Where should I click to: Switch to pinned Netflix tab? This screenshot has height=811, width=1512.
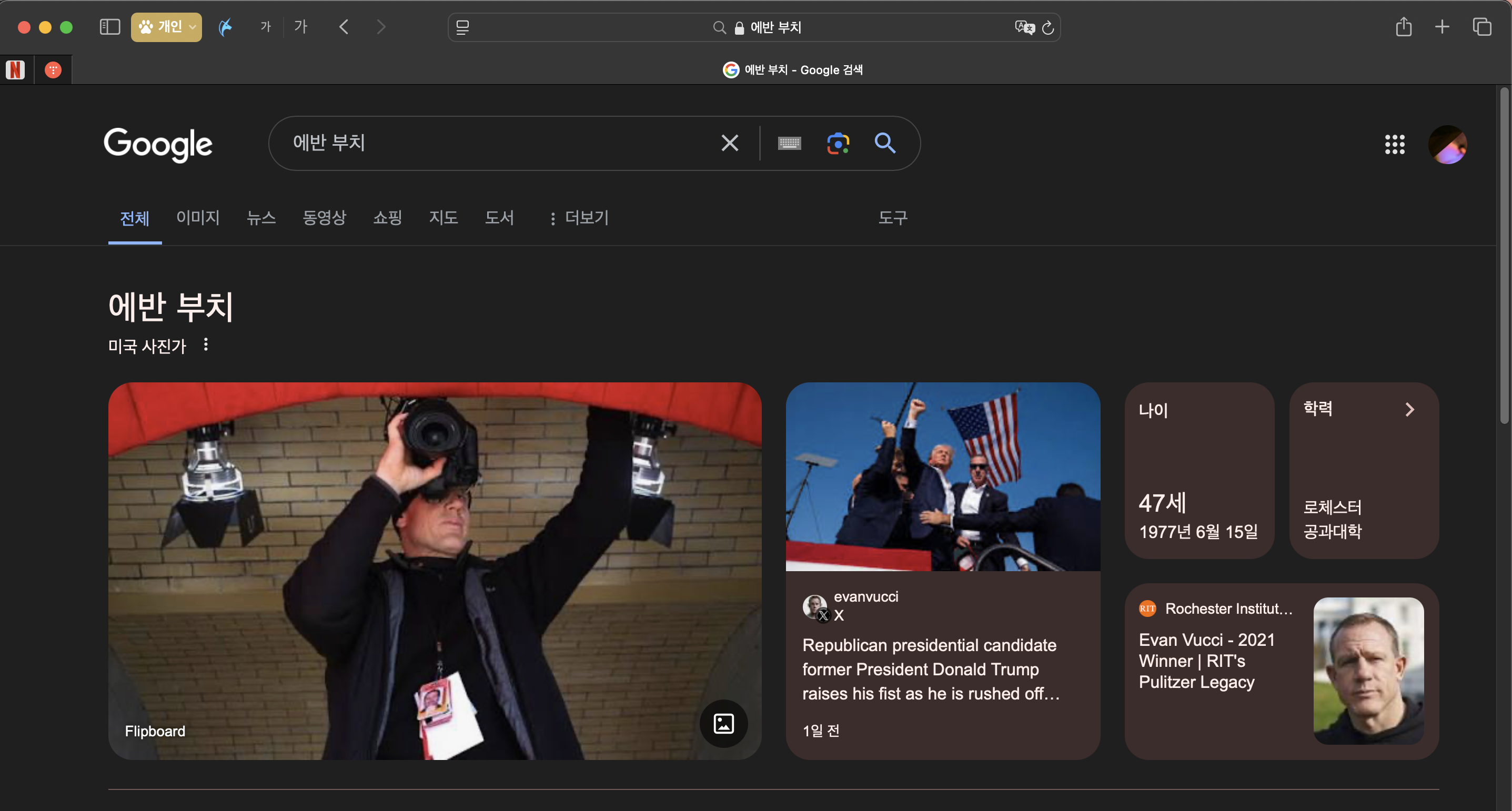coord(16,70)
